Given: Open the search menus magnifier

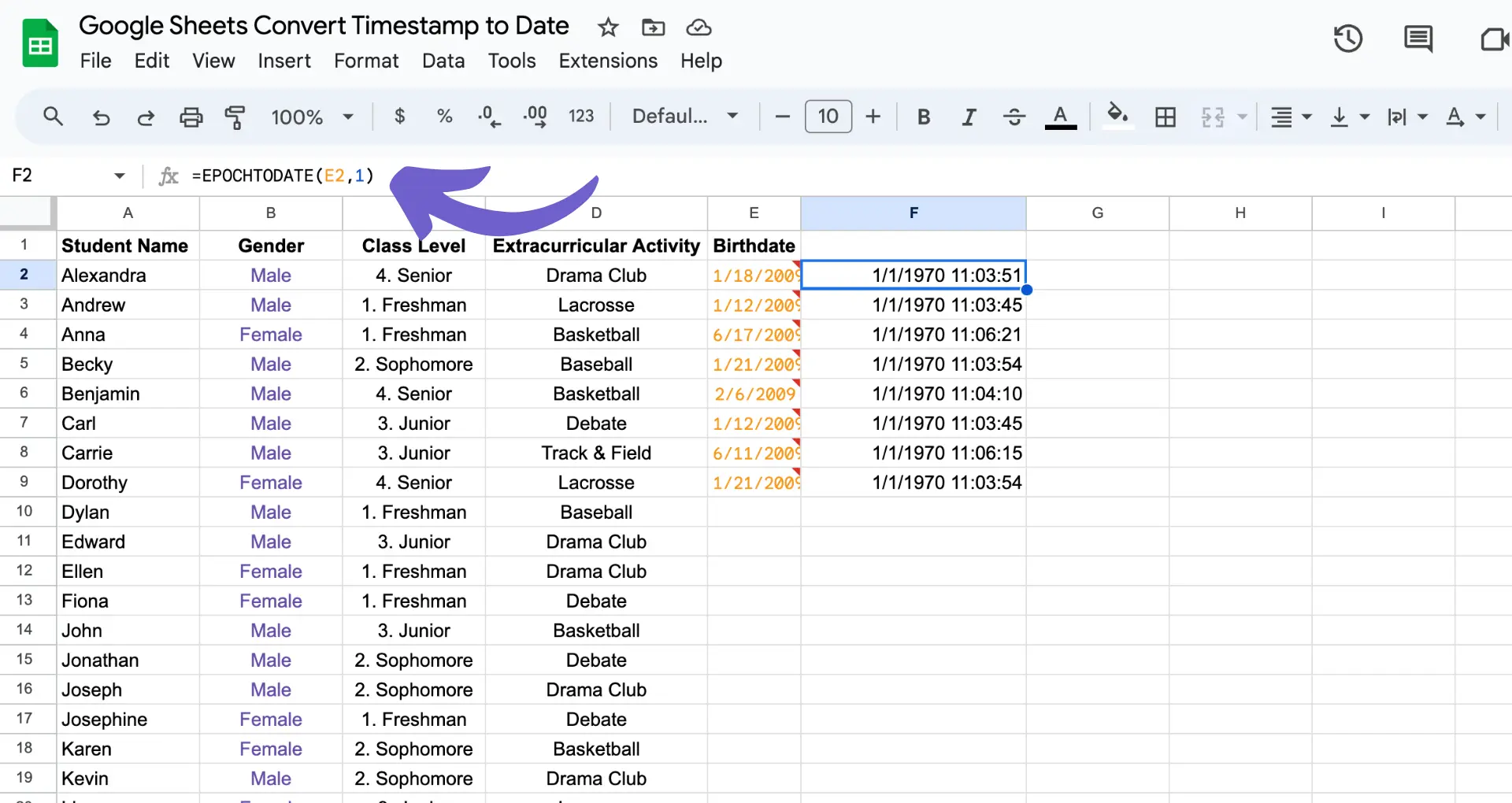Looking at the screenshot, I should 53,117.
